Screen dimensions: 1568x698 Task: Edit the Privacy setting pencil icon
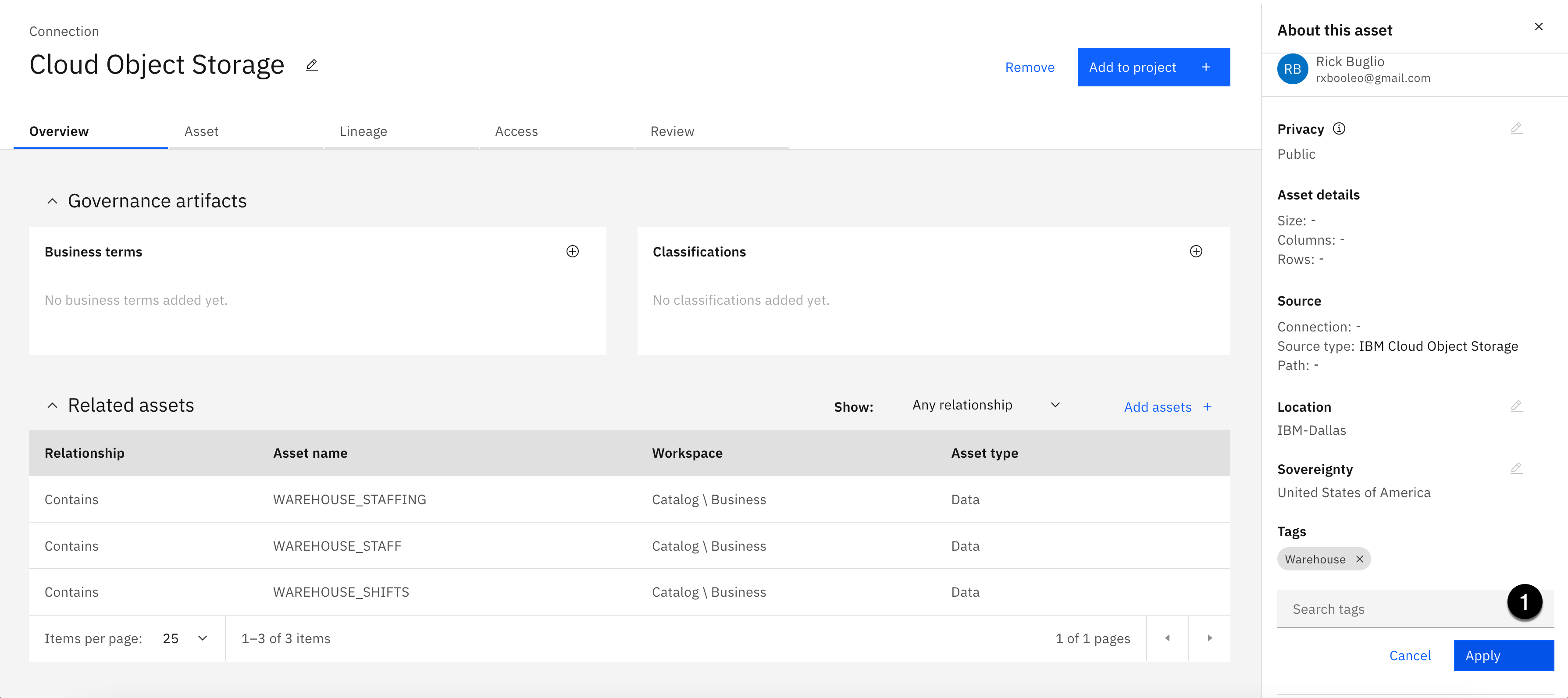1516,128
